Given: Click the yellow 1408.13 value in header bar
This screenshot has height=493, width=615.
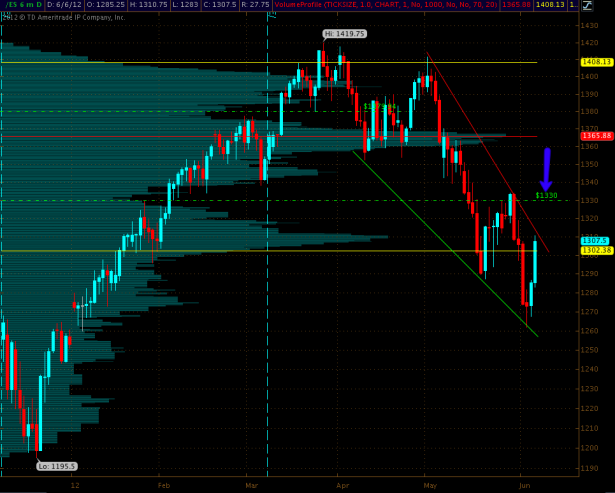Looking at the screenshot, I should (x=552, y=5).
